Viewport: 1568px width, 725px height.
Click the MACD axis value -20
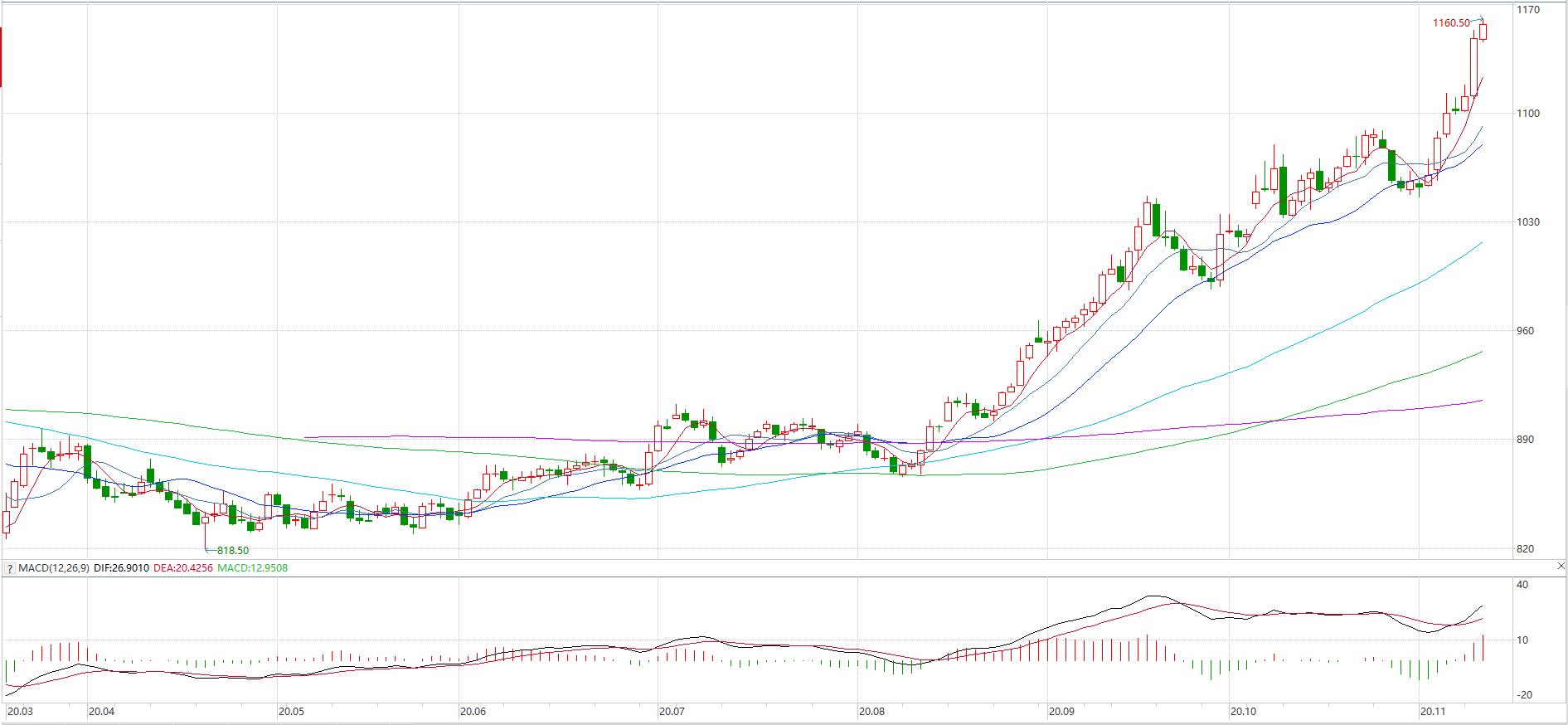1522,695
